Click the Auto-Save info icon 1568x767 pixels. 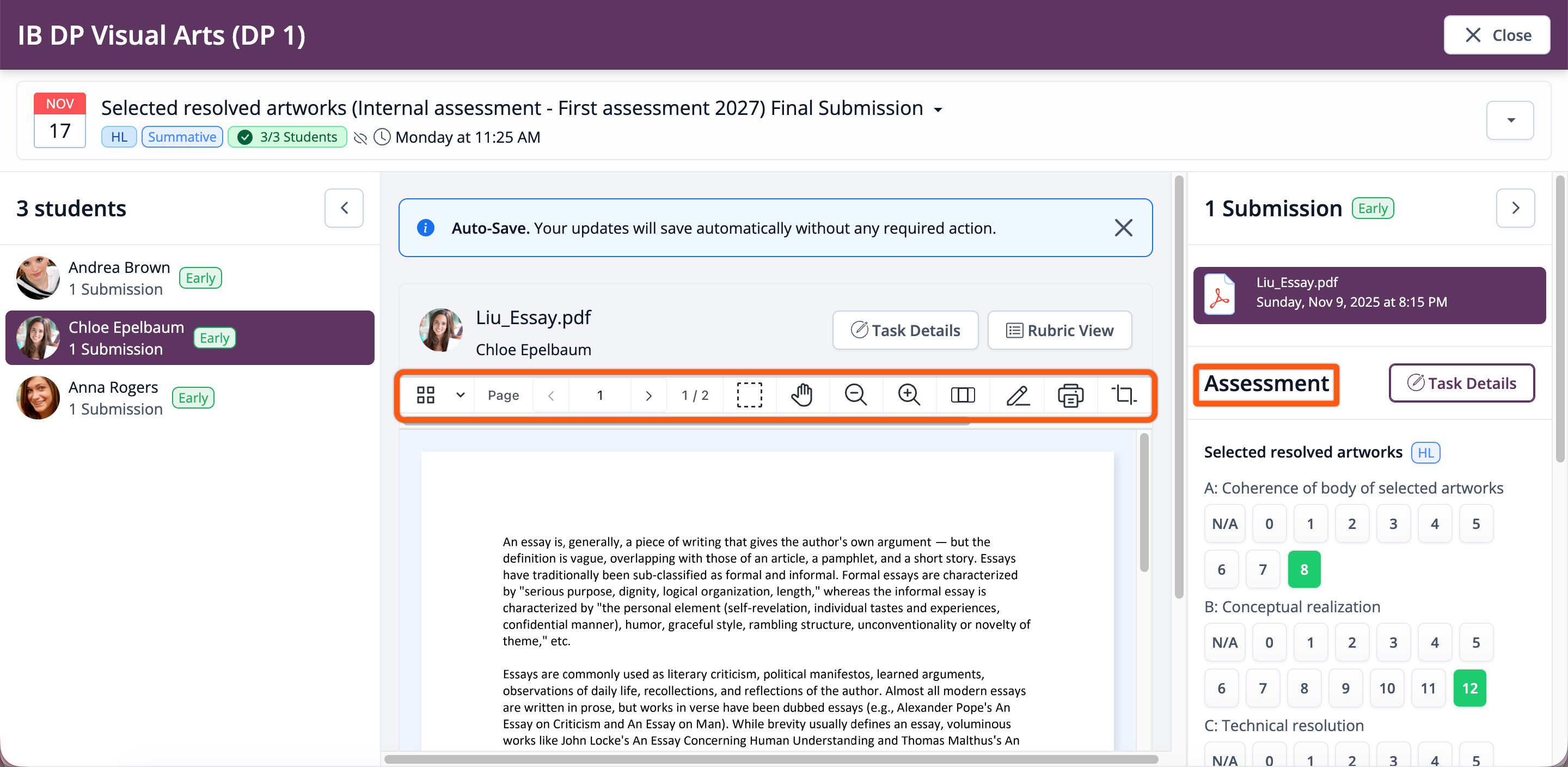pos(425,228)
